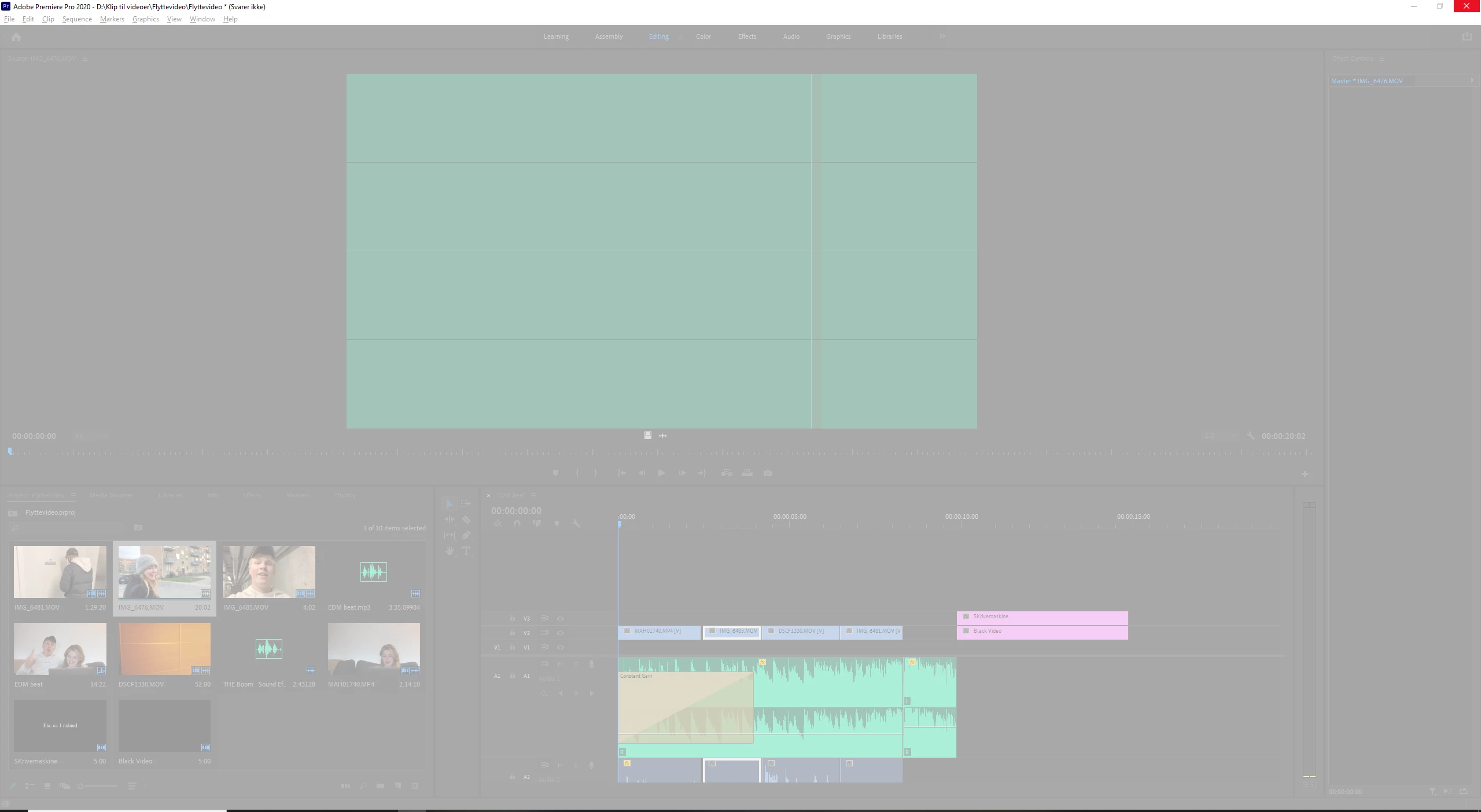Select the Pen tool
The height and width of the screenshot is (812, 1481).
[x=466, y=535]
